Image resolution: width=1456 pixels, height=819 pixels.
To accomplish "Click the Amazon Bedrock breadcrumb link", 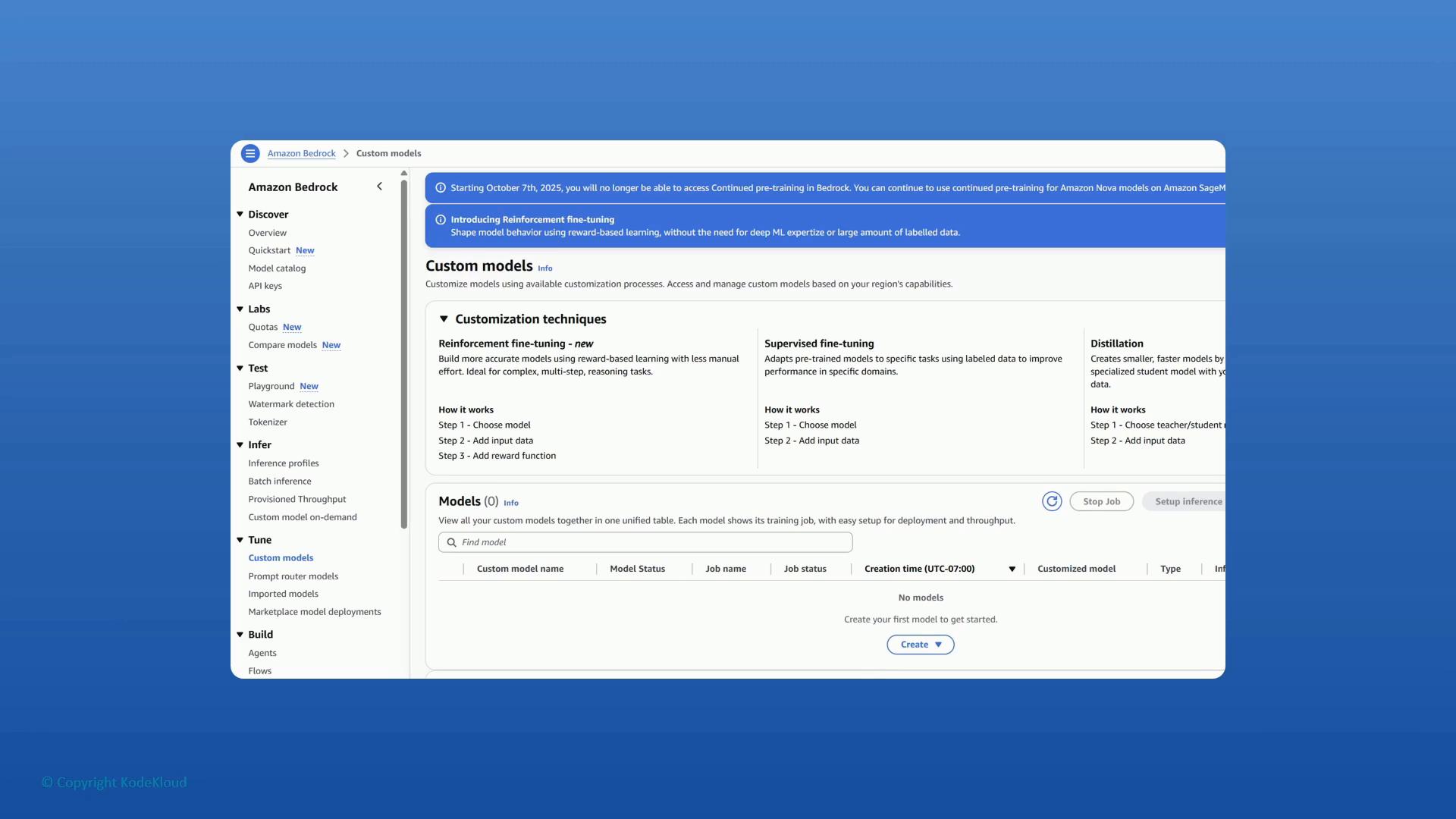I will pos(301,153).
